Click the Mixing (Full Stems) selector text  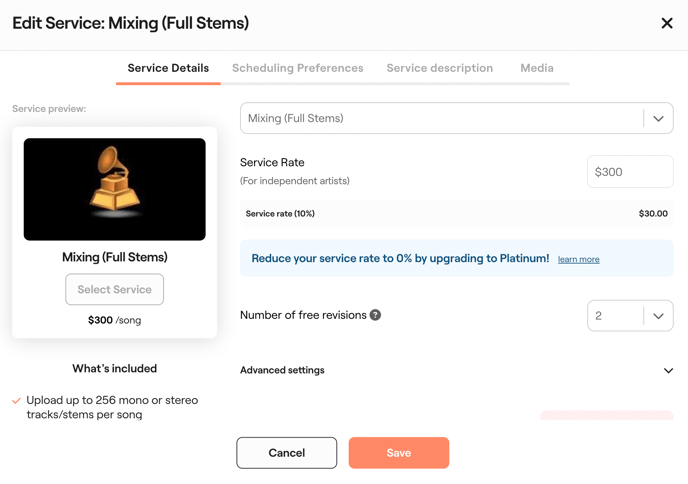tap(296, 118)
